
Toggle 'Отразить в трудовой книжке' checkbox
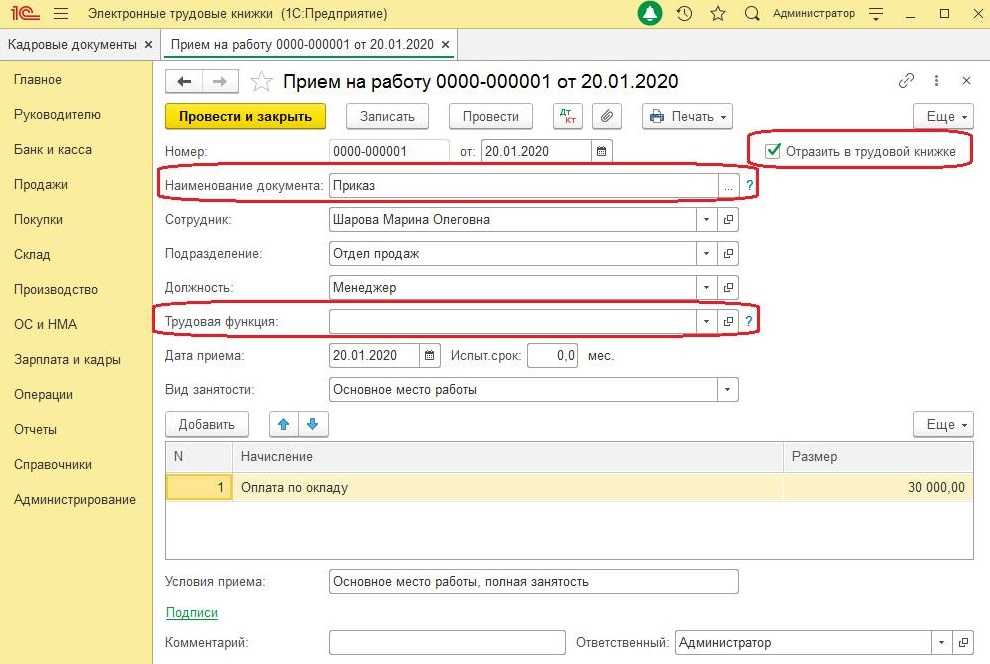(x=772, y=151)
